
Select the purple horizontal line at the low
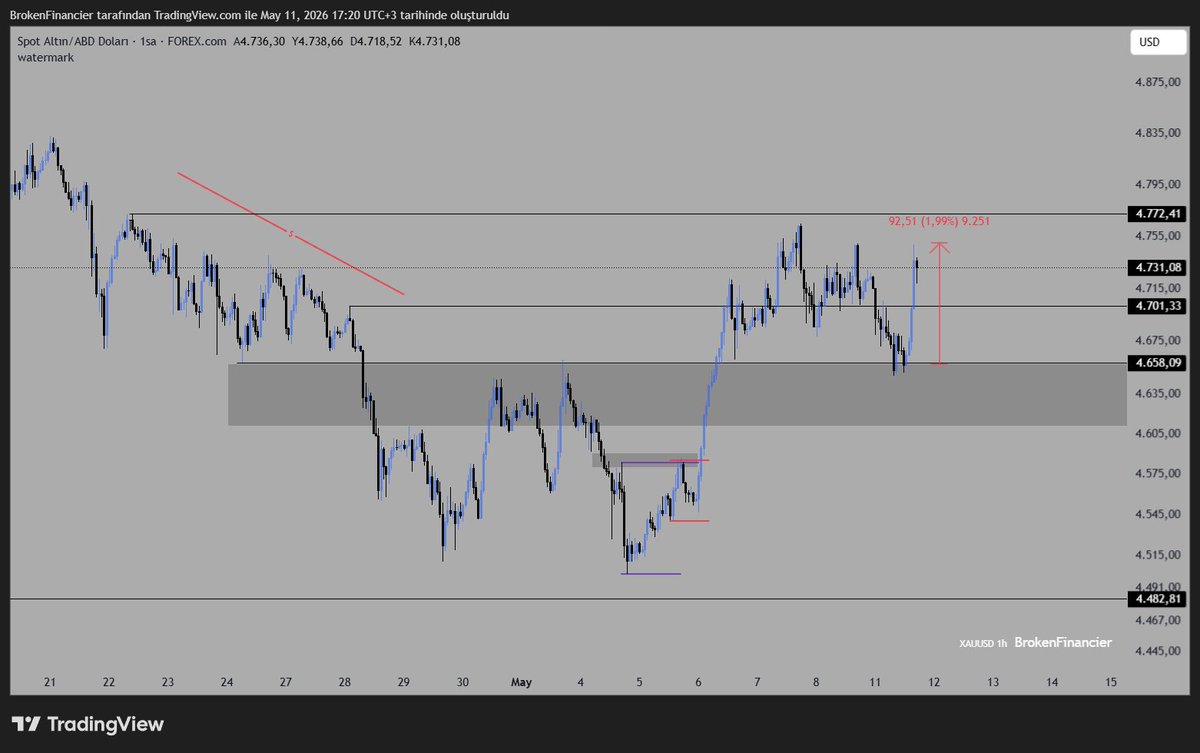click(x=651, y=574)
